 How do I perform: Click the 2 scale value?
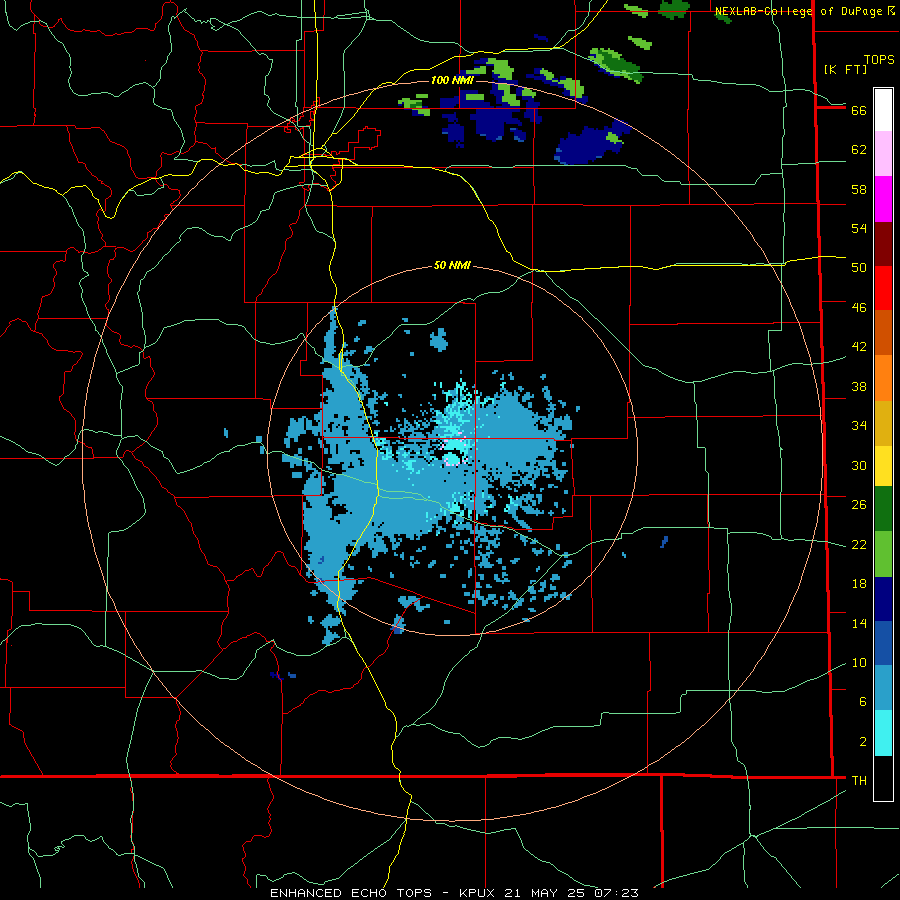coord(863,742)
